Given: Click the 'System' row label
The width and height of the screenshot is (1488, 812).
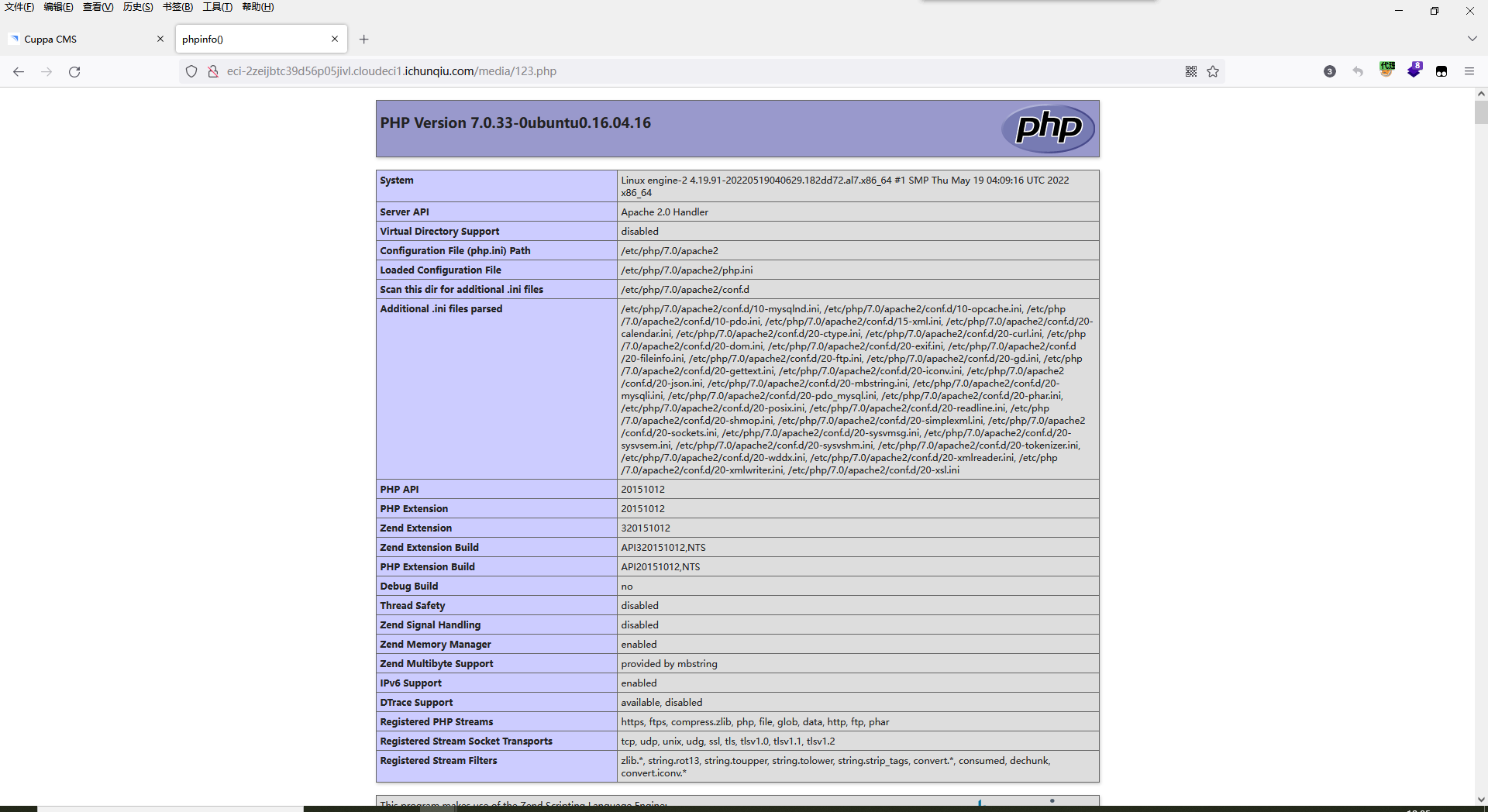Looking at the screenshot, I should pos(397,181).
